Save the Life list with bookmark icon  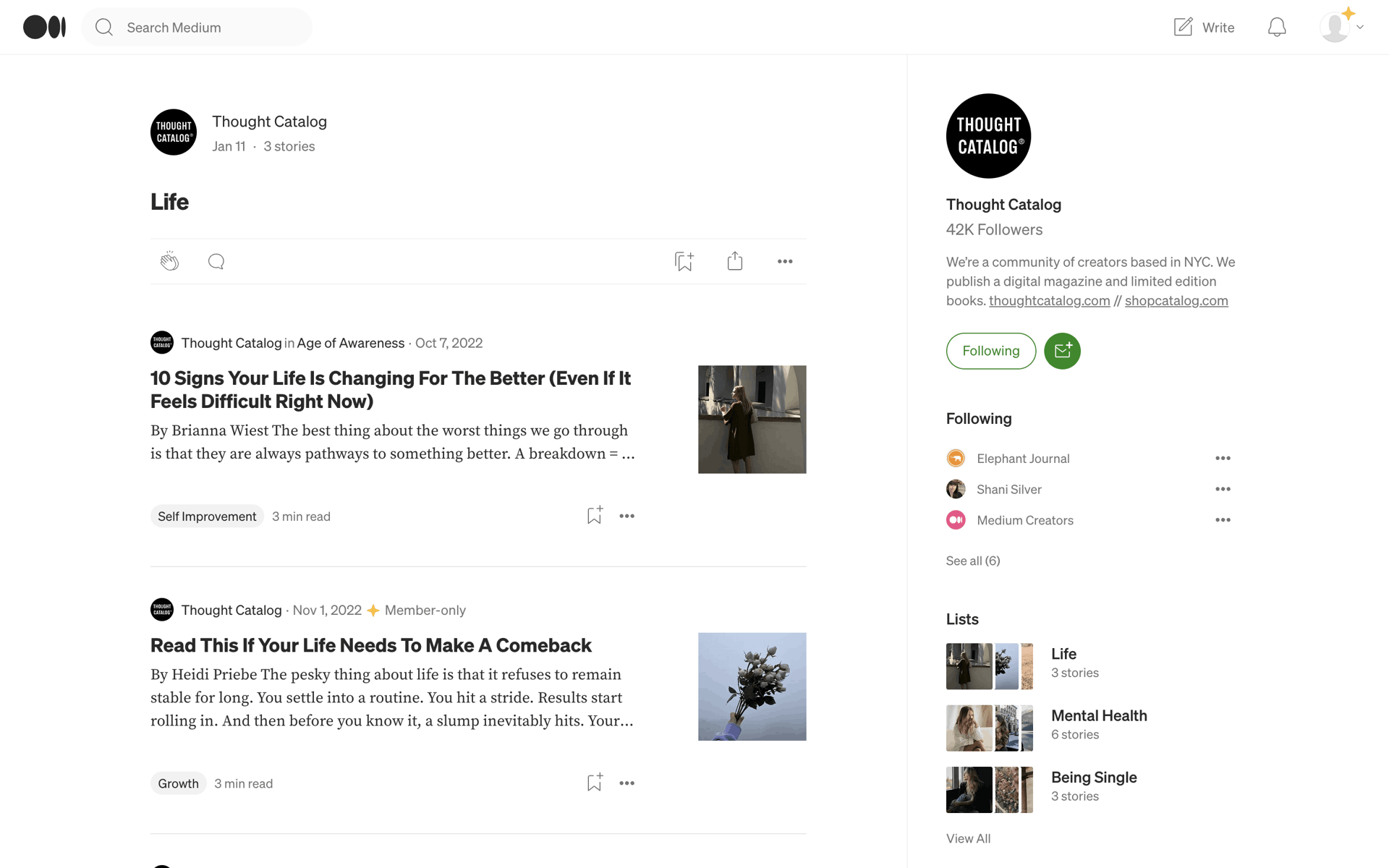click(684, 261)
